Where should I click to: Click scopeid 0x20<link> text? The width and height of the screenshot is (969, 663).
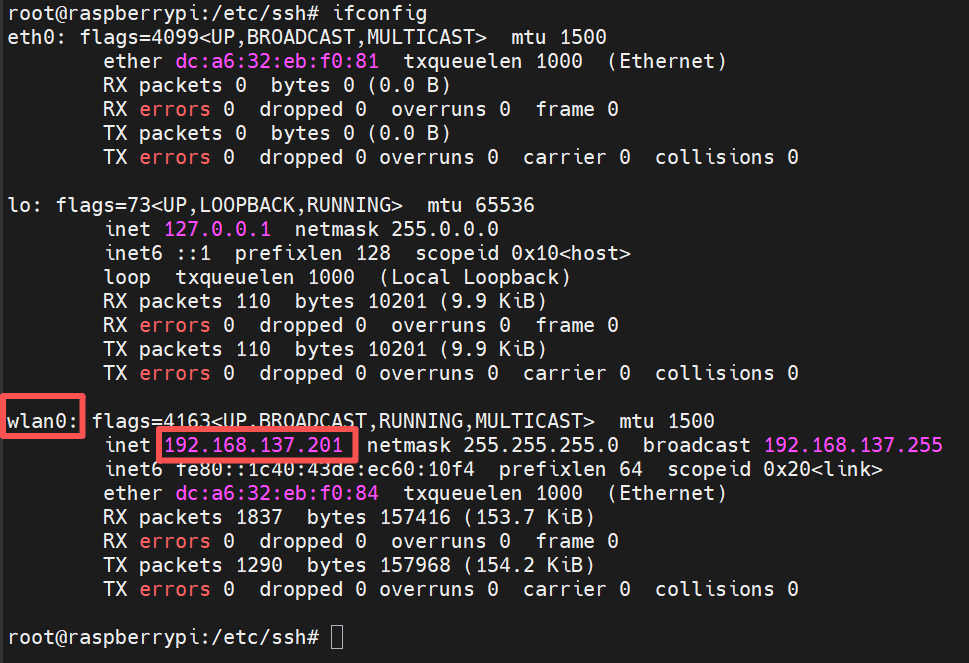point(775,469)
